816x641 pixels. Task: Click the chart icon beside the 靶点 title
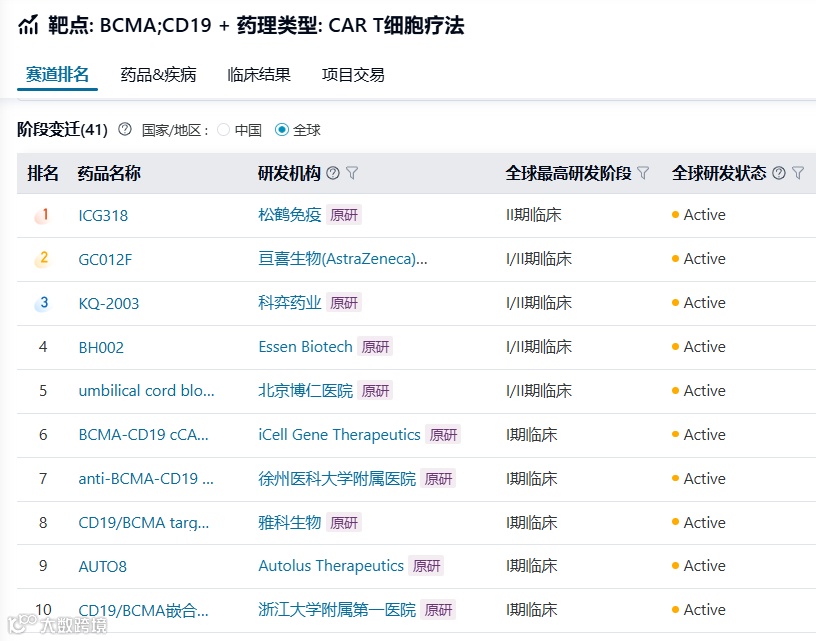pyautogui.click(x=28, y=24)
